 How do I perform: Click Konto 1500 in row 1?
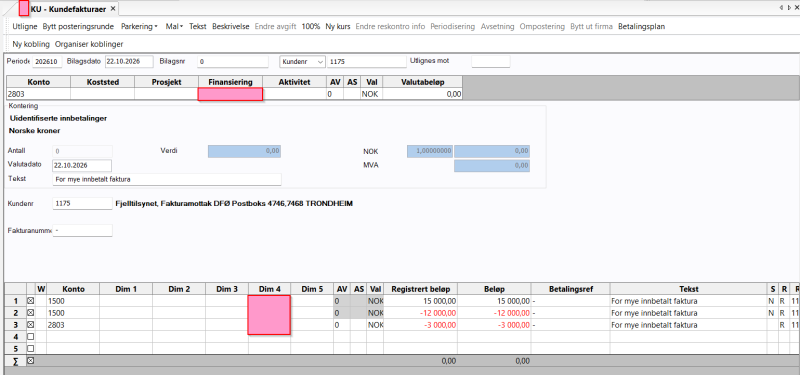[72, 301]
